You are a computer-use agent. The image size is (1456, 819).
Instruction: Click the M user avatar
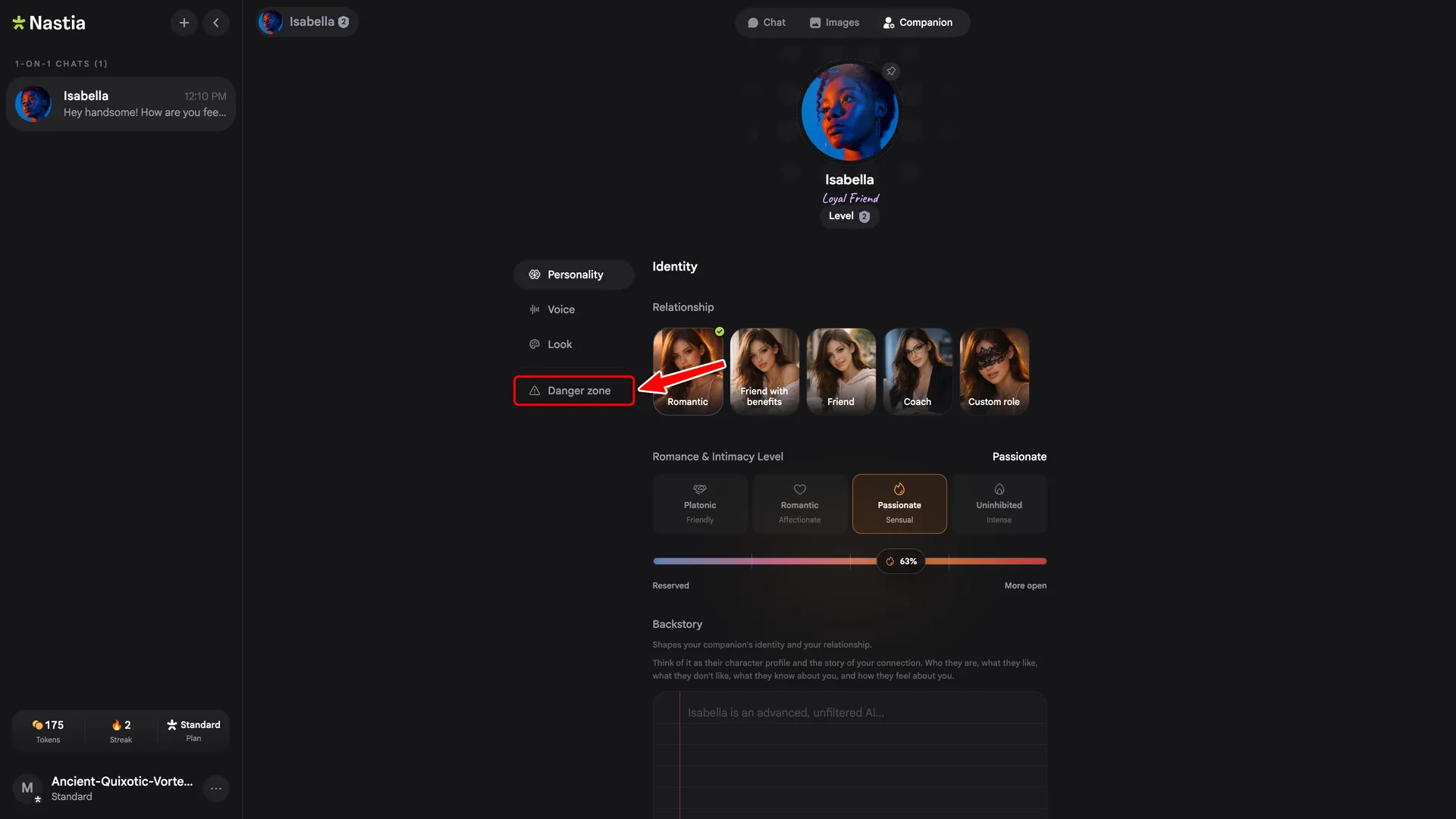click(x=27, y=789)
